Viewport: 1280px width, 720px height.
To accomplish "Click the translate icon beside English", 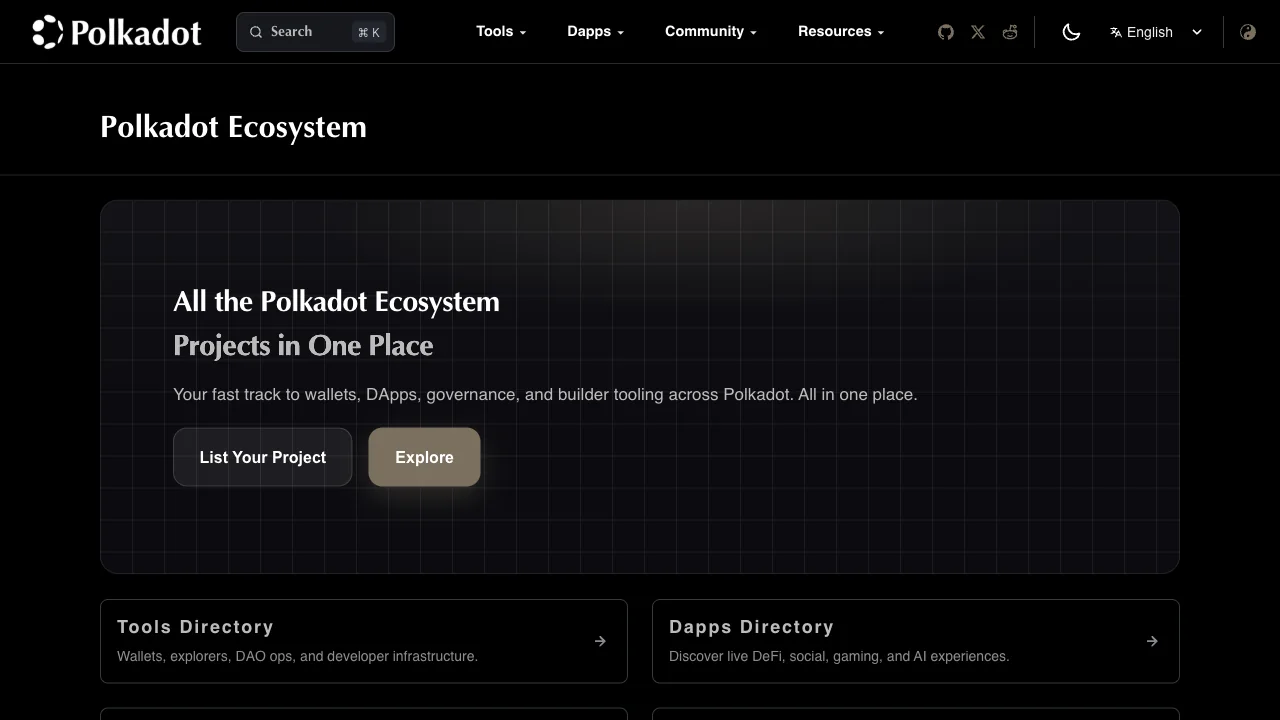I will pos(1116,32).
